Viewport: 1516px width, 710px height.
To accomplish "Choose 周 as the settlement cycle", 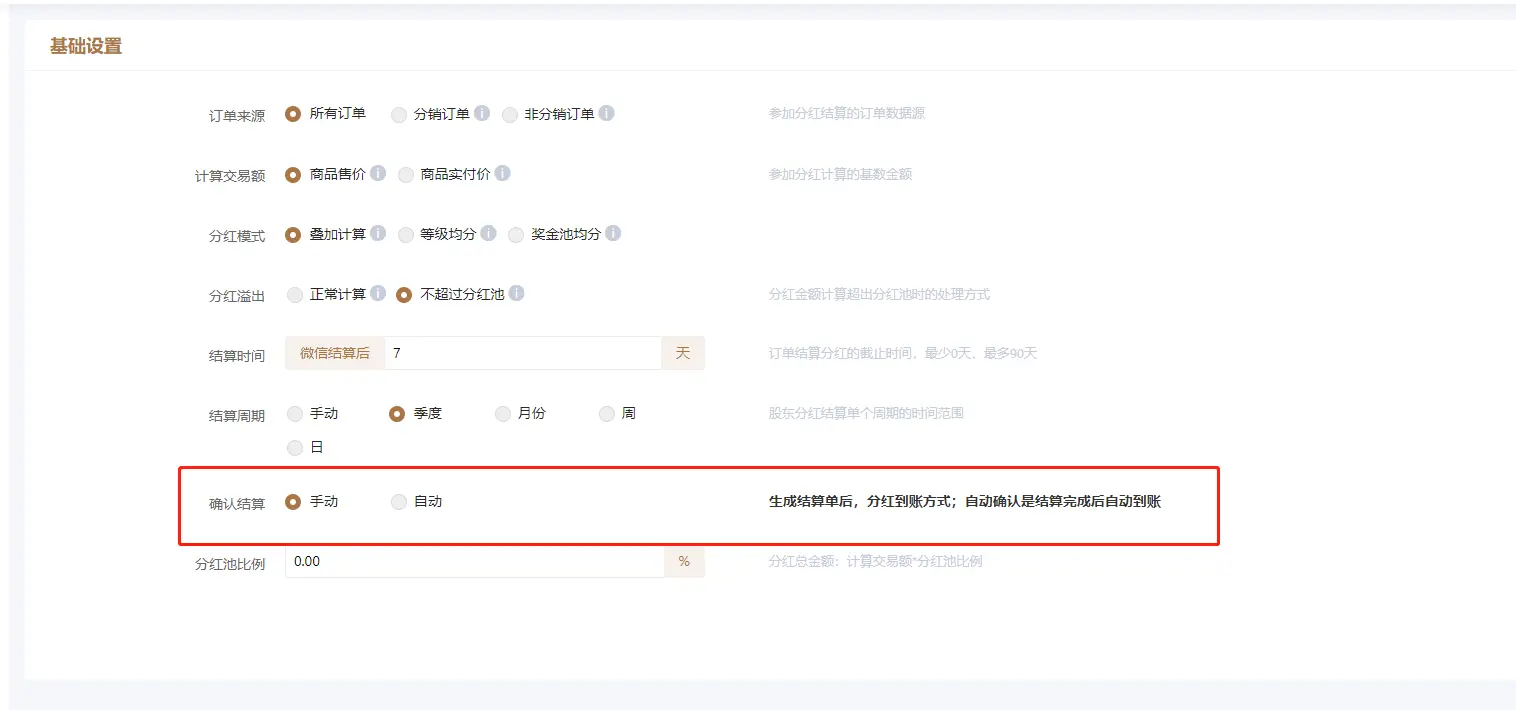I will click(x=607, y=414).
